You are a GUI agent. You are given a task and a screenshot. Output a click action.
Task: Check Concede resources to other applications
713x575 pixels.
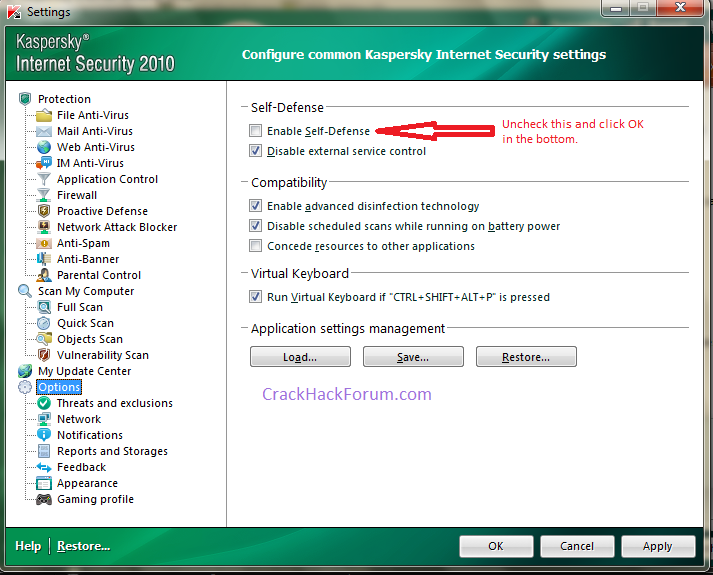(256, 246)
